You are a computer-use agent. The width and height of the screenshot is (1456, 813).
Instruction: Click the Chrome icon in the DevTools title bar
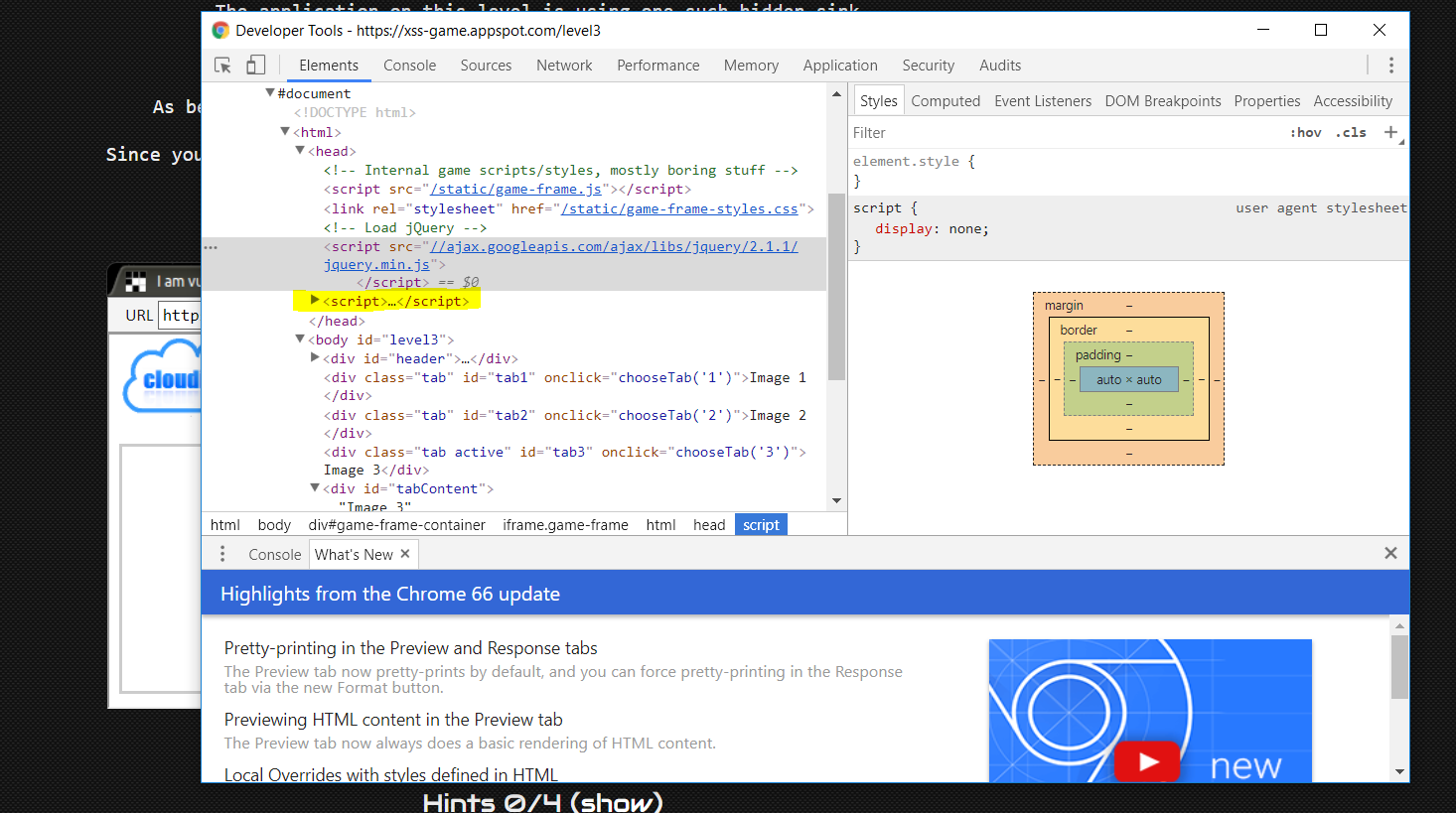[x=220, y=31]
